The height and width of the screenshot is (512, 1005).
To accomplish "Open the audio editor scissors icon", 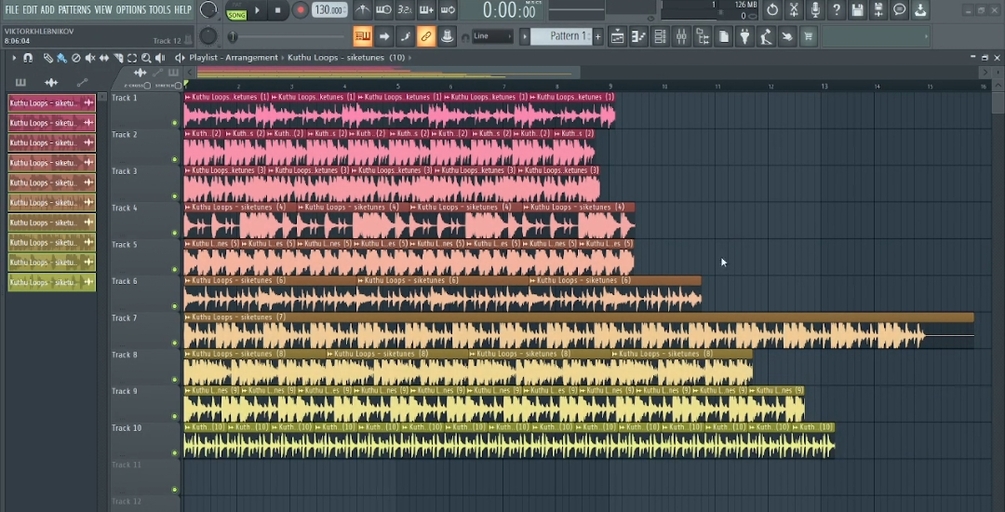I will click(793, 10).
